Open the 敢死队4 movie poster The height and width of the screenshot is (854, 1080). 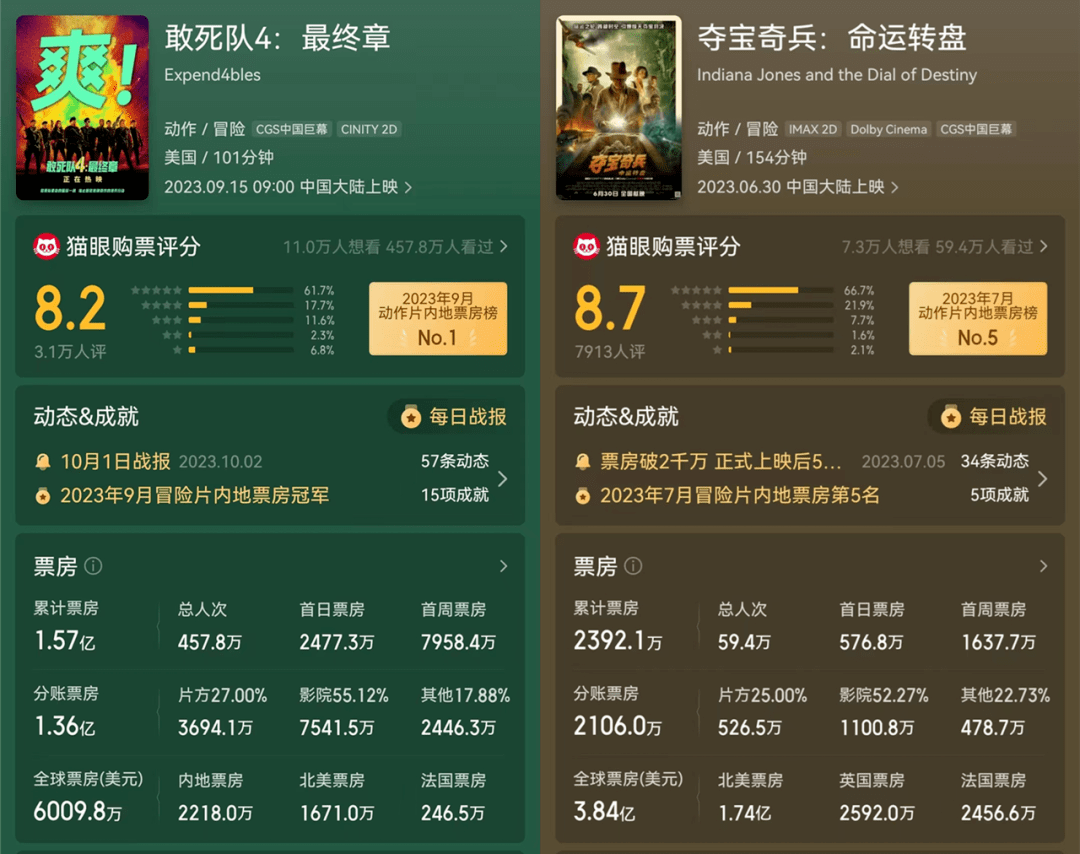pos(82,108)
